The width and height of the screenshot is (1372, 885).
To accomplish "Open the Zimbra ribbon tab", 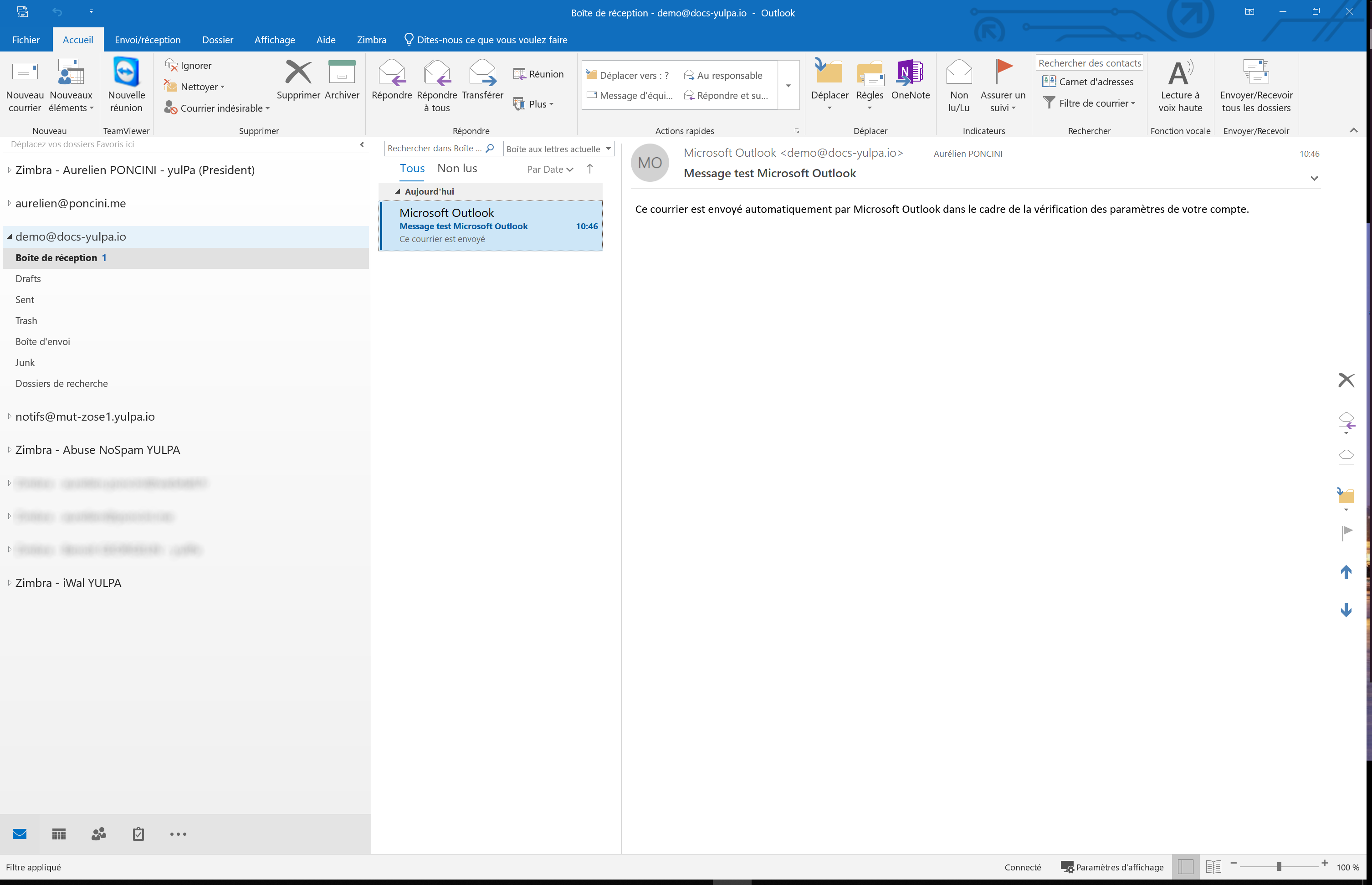I will 371,40.
